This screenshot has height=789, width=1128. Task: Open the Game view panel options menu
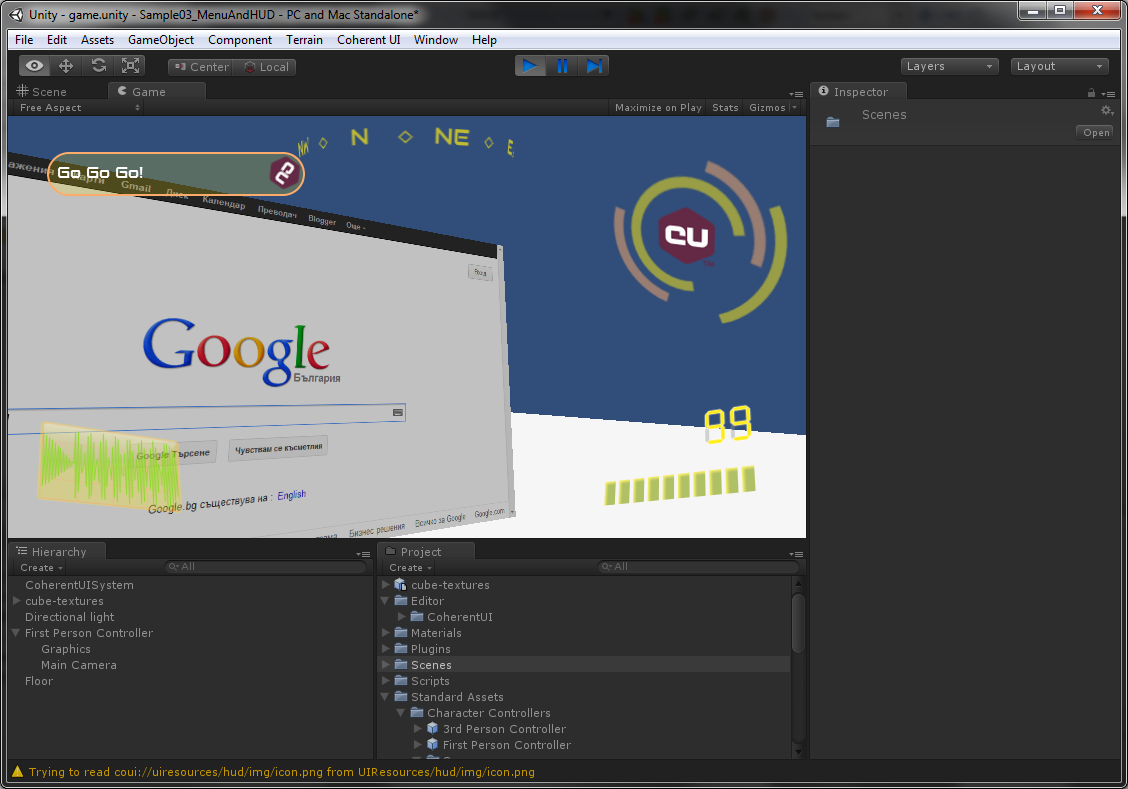795,94
